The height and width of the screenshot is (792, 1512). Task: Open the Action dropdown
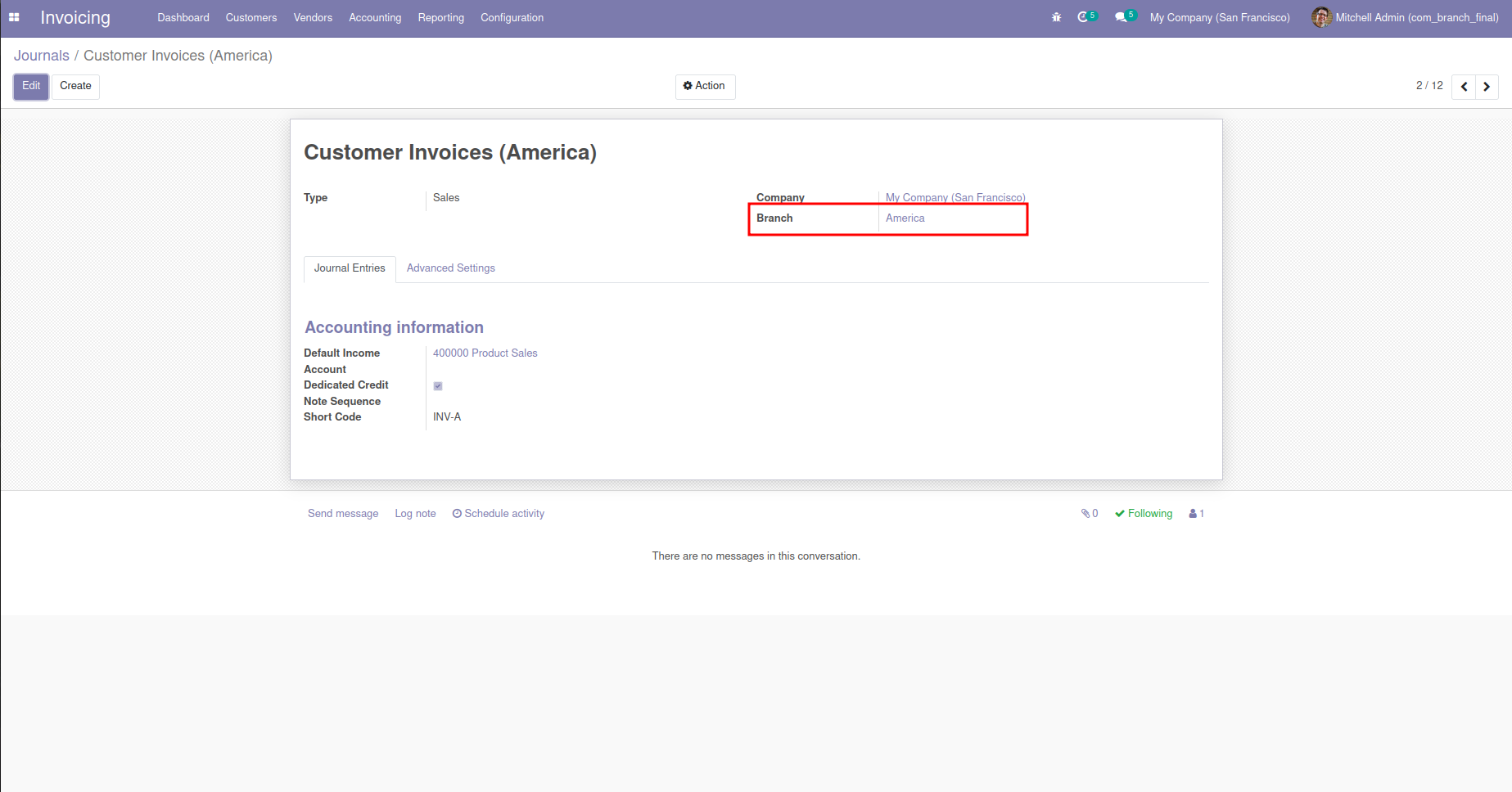pos(705,86)
